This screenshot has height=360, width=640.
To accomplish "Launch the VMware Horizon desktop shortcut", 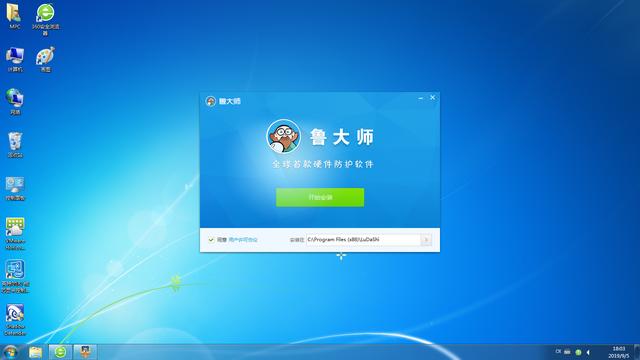I will point(15,233).
